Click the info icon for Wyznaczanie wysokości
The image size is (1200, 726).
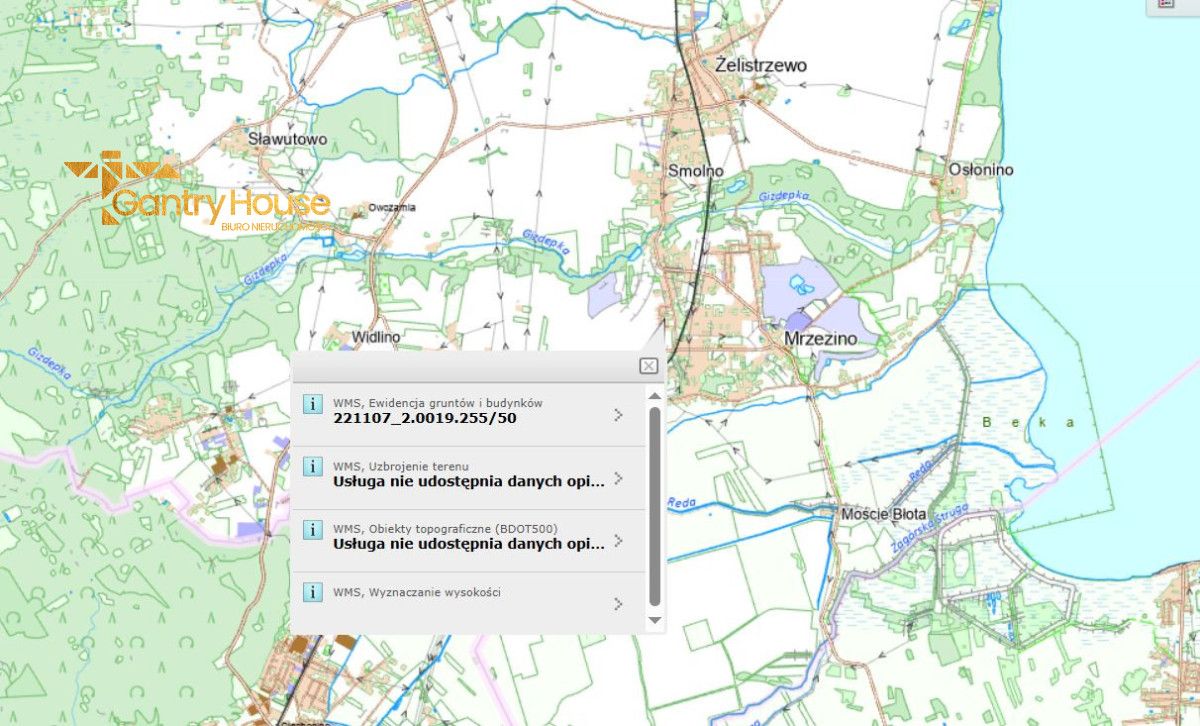(x=314, y=591)
